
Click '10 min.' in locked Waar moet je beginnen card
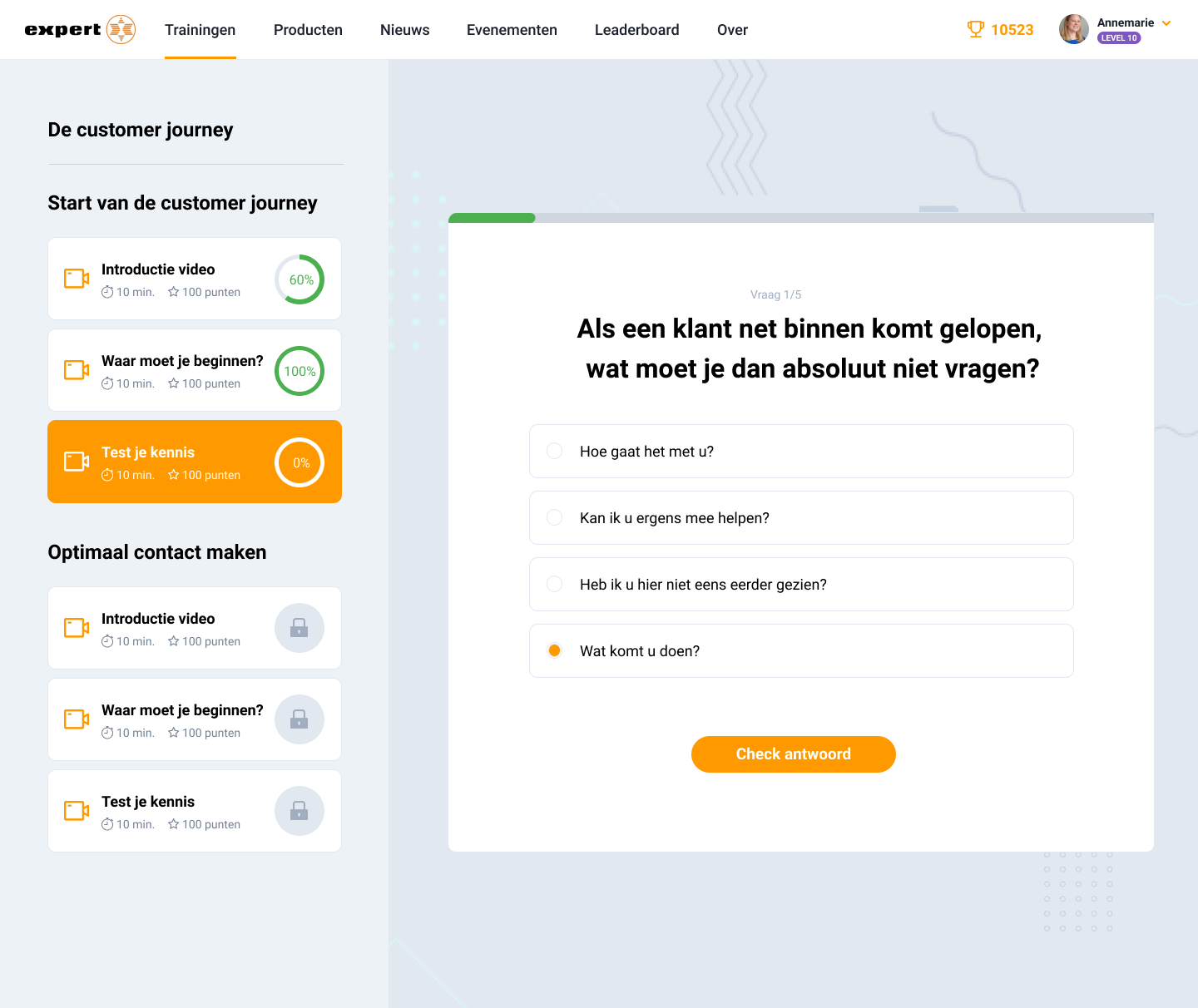136,733
